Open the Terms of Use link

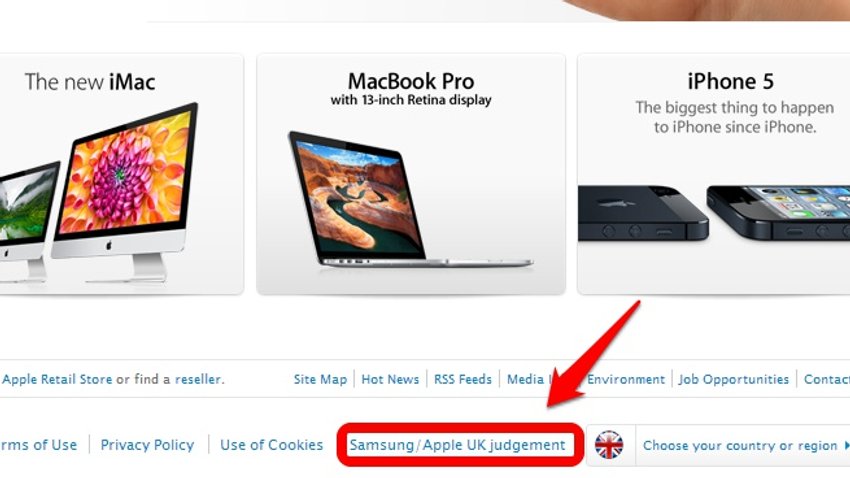click(x=38, y=445)
